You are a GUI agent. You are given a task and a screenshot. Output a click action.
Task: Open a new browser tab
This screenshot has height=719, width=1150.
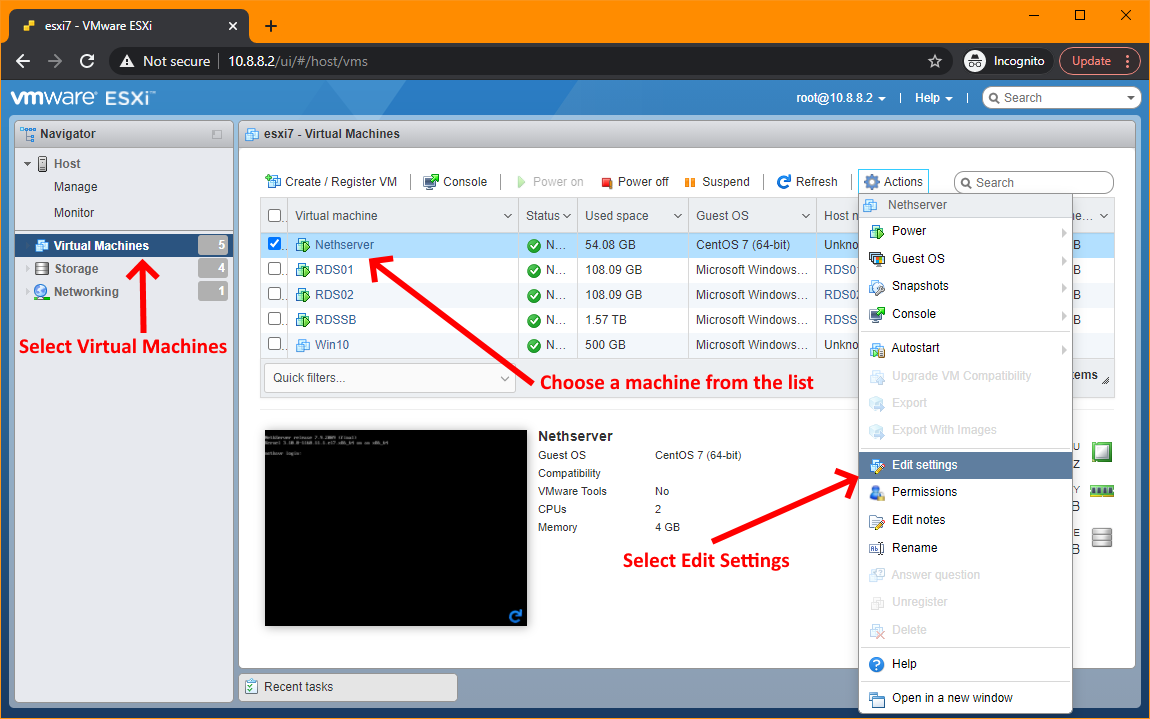point(271,26)
